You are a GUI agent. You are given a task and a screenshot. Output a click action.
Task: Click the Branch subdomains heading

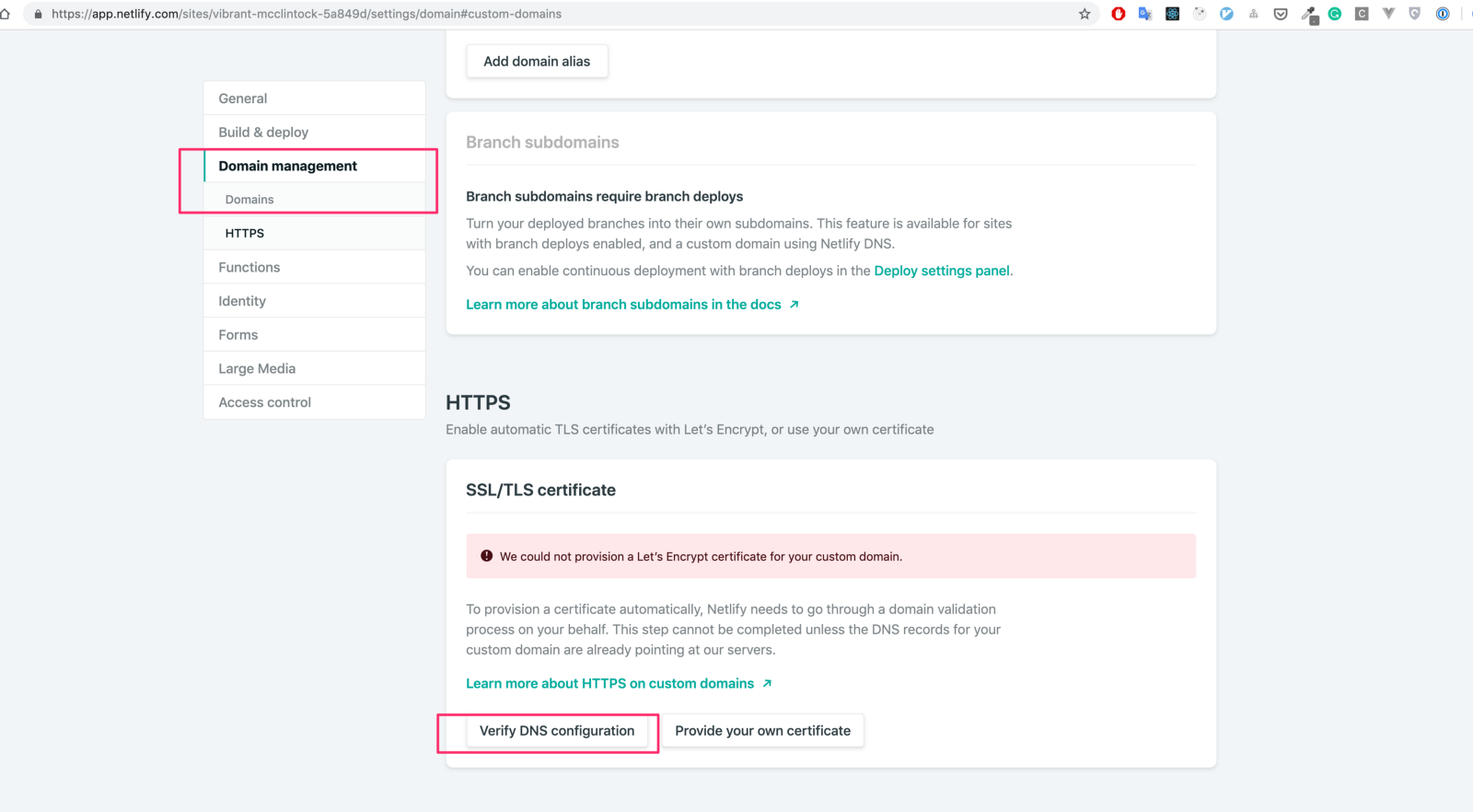pyautogui.click(x=542, y=143)
